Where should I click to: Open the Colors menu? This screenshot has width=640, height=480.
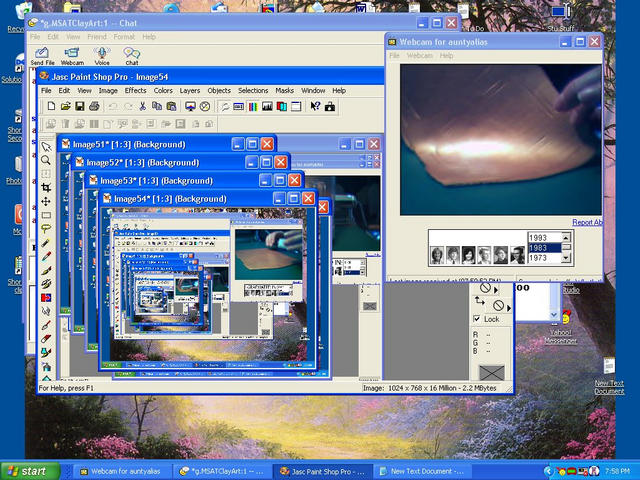[163, 91]
